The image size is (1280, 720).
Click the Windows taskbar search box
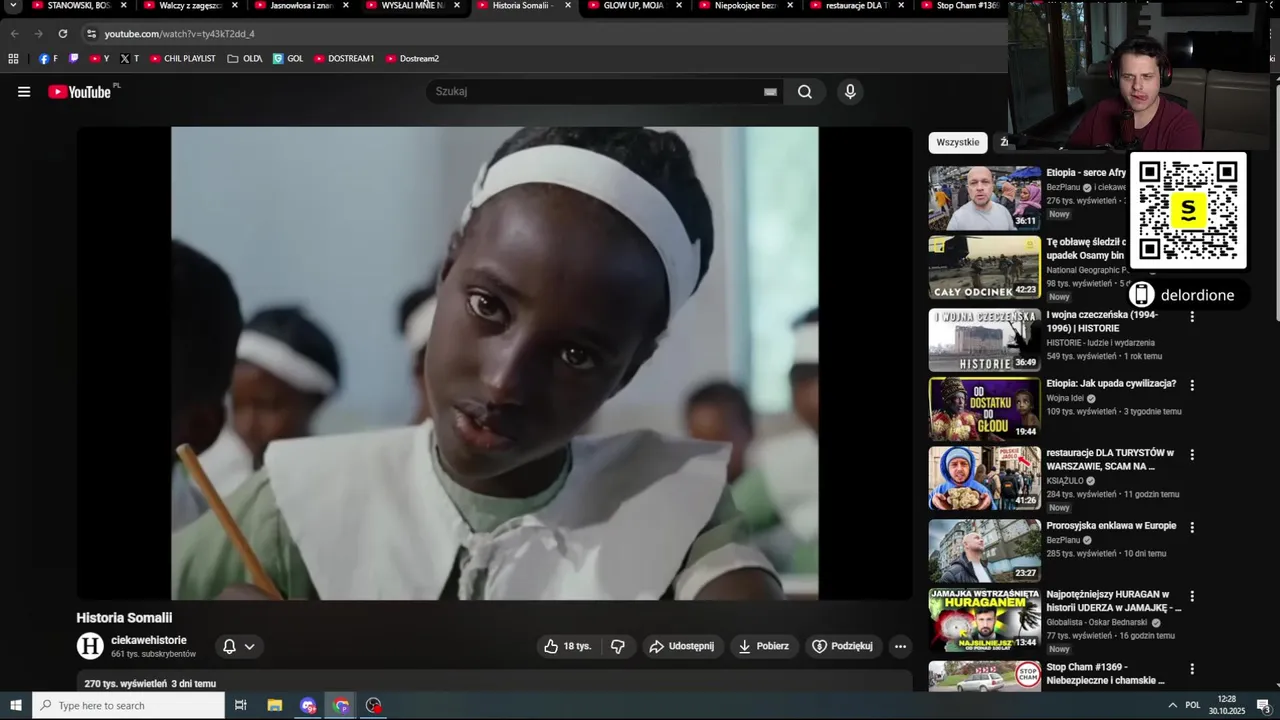pyautogui.click(x=128, y=705)
